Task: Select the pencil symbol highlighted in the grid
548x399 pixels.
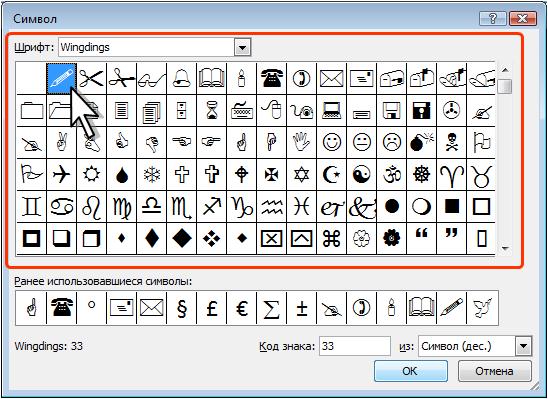Action: tap(62, 78)
